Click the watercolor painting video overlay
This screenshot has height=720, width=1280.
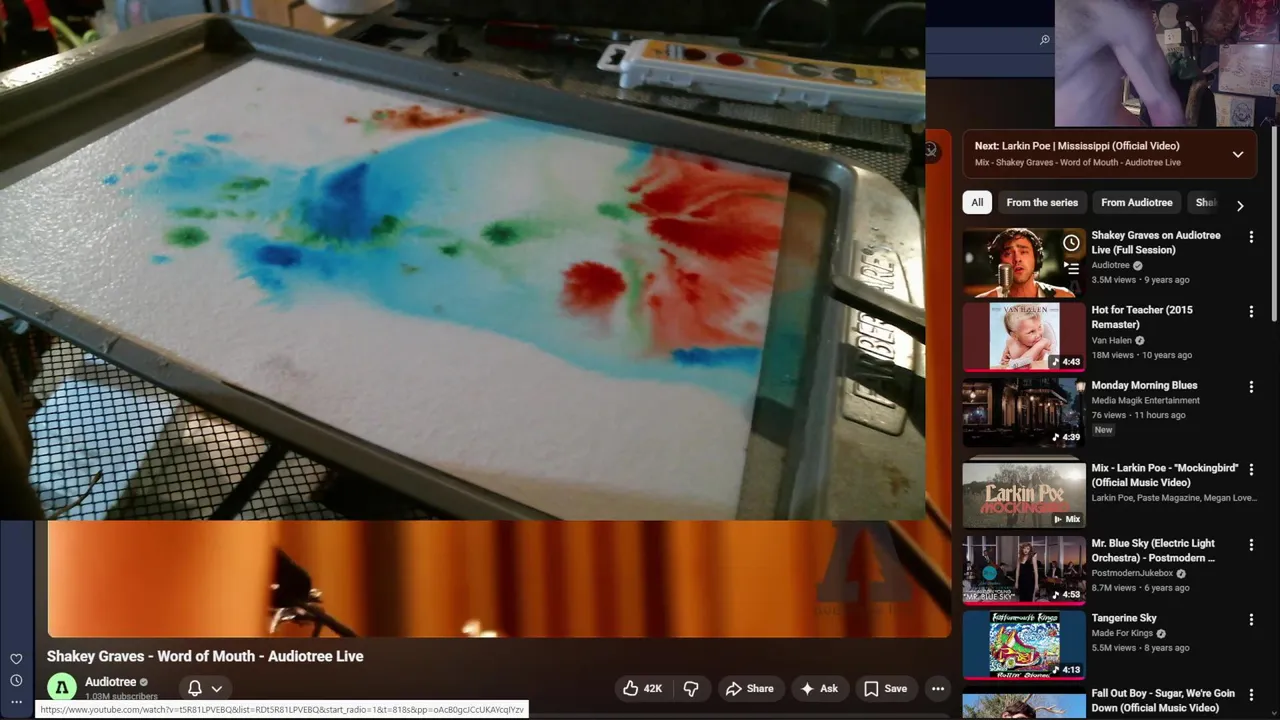[x=462, y=260]
